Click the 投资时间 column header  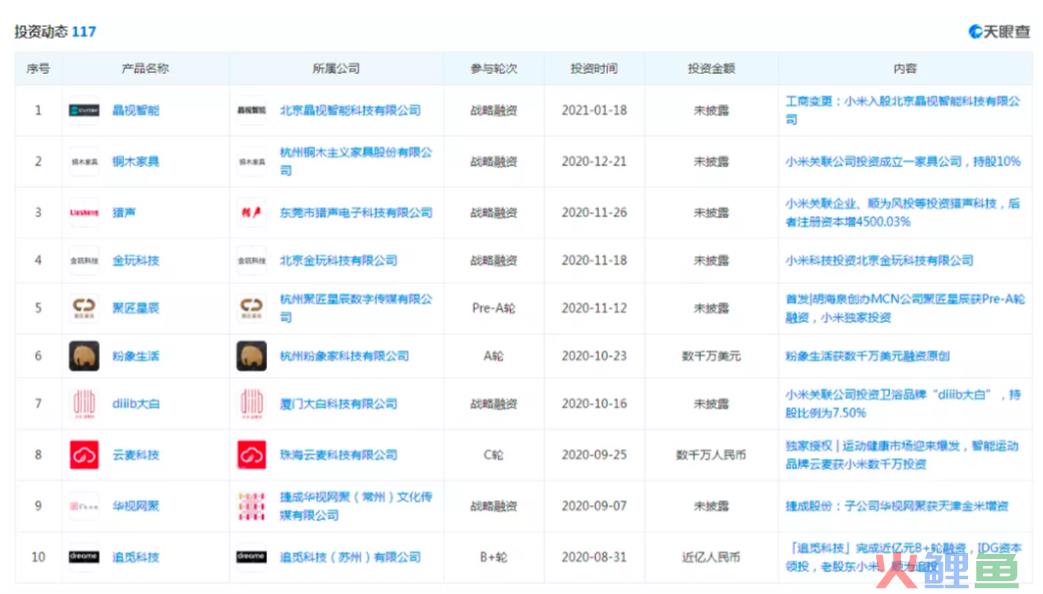594,69
